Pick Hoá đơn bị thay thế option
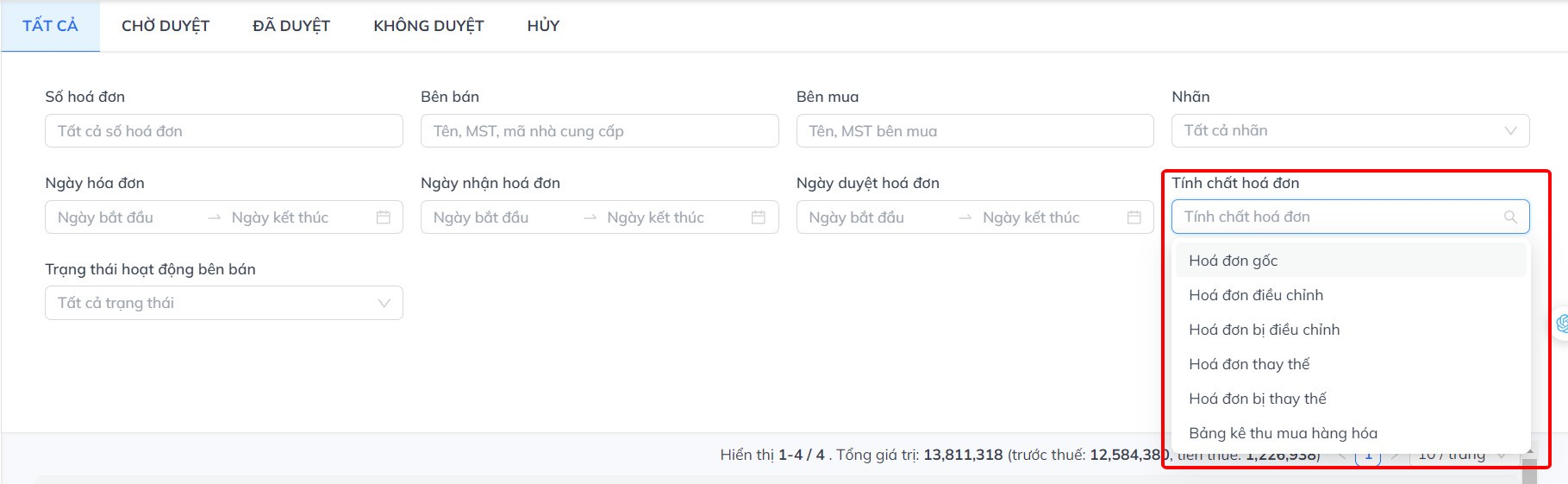This screenshot has width=1568, height=484. [1258, 399]
